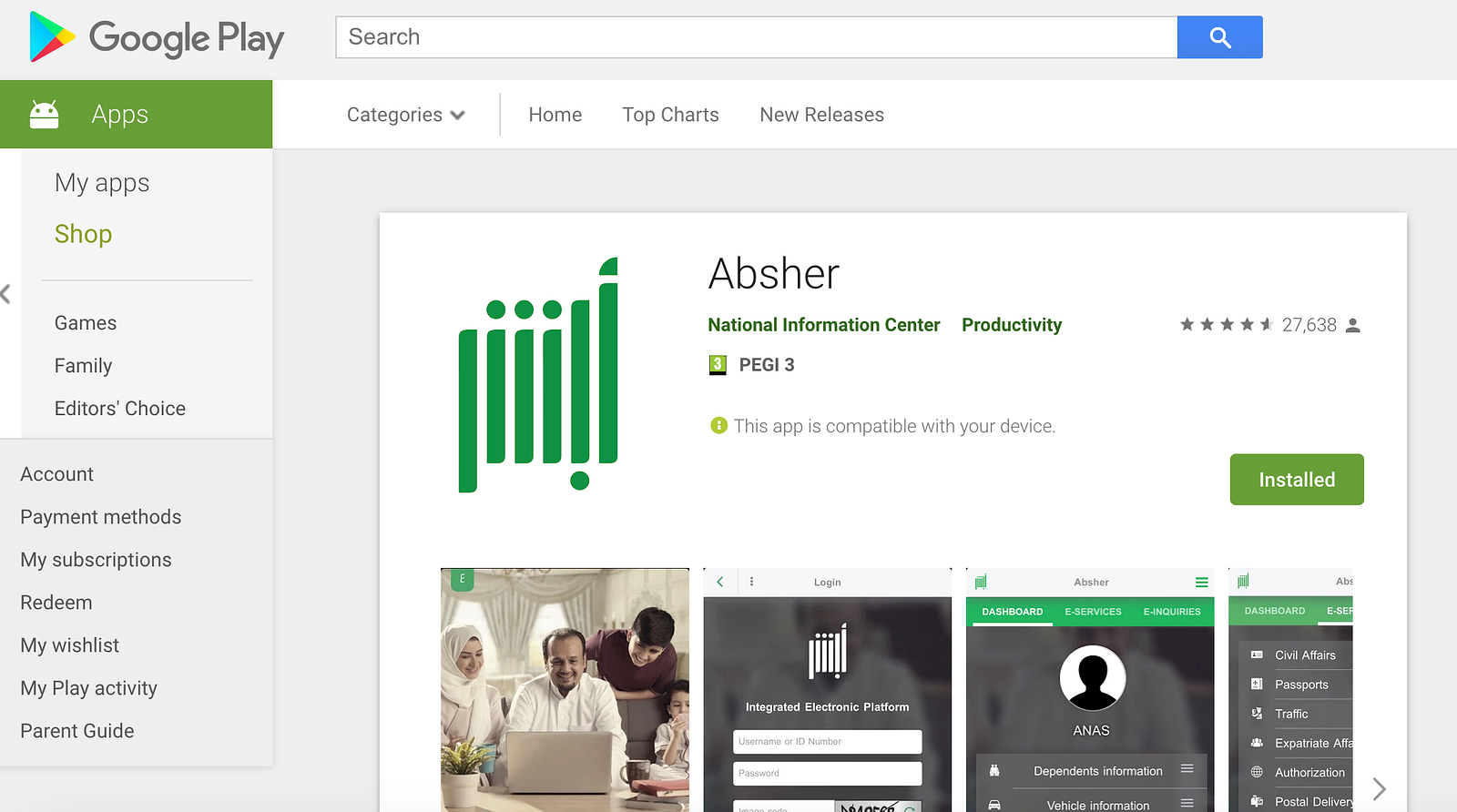Focus the Search input field

pos(756,37)
